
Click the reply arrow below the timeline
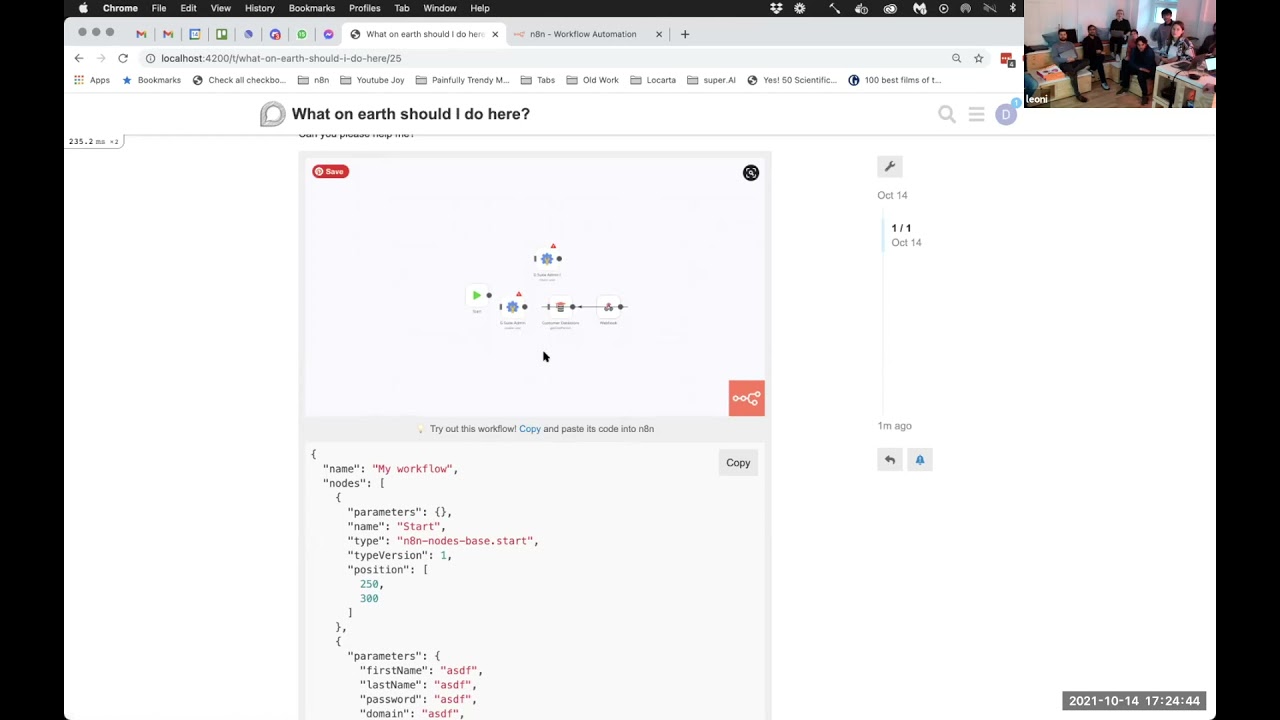coord(889,459)
